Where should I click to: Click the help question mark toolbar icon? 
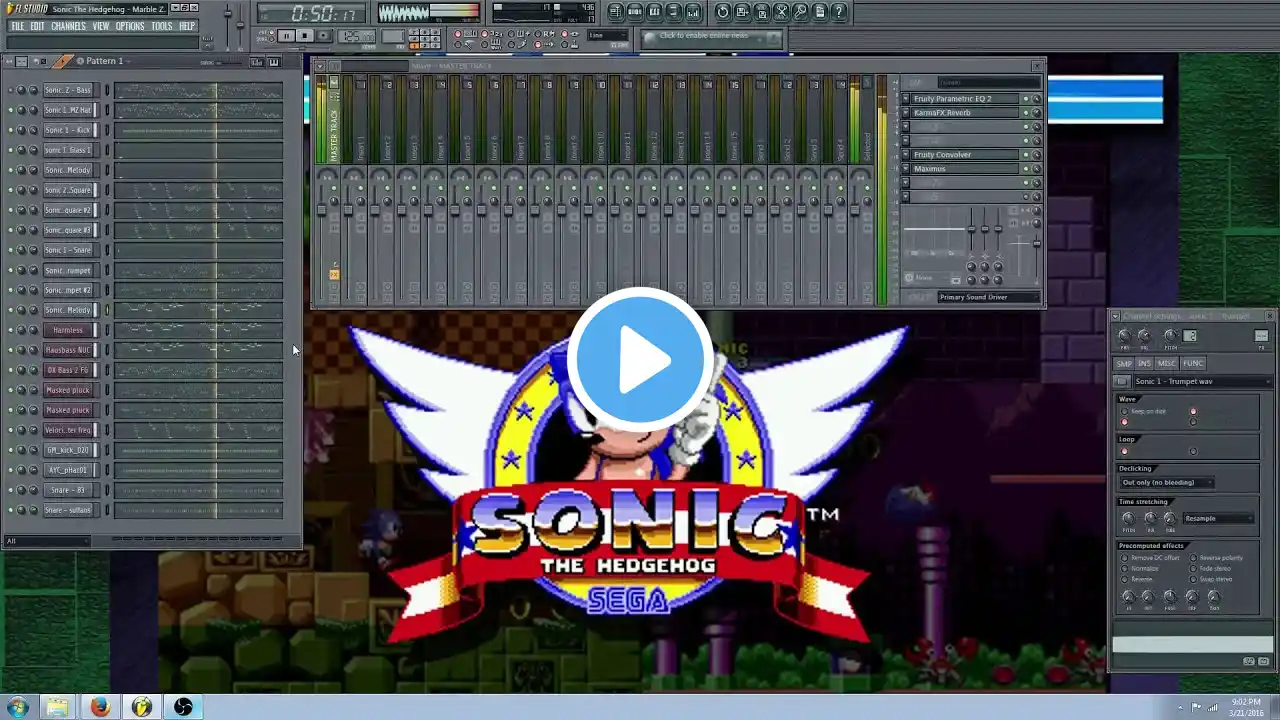(x=839, y=12)
